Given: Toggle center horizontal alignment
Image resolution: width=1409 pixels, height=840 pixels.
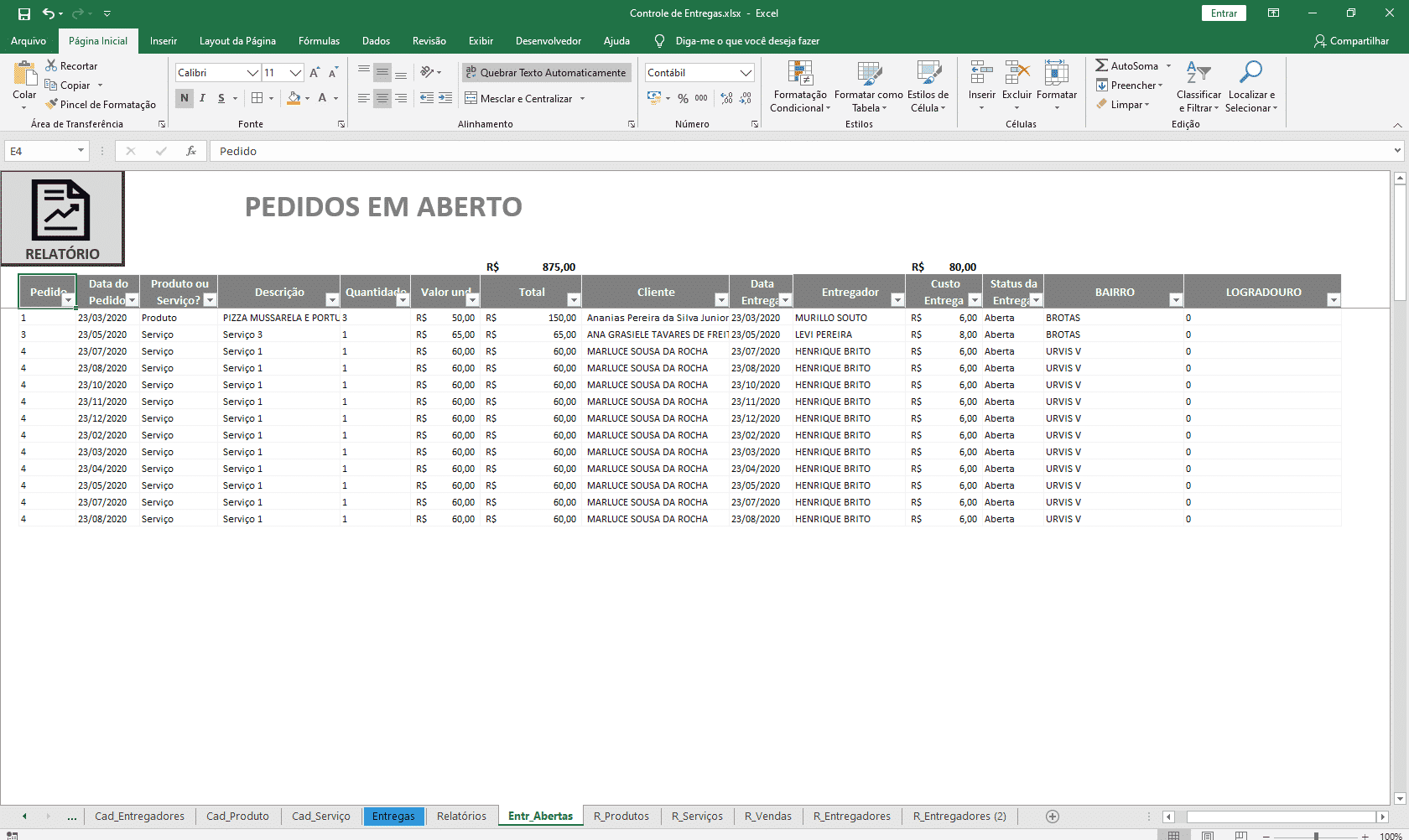Looking at the screenshot, I should coord(382,98).
